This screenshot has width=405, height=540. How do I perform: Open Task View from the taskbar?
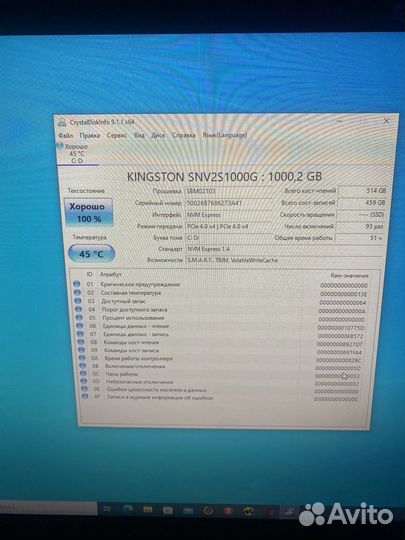(x=107, y=509)
